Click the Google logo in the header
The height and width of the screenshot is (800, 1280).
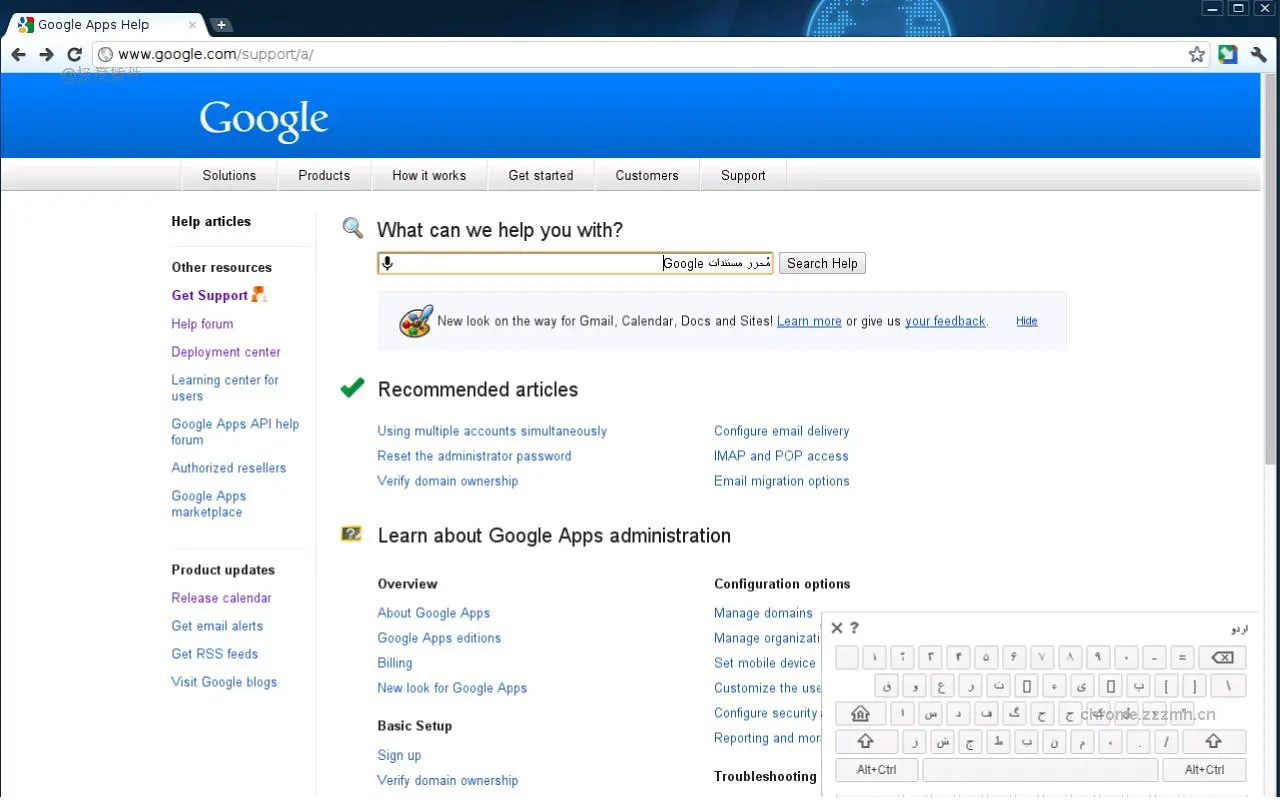[x=264, y=120]
